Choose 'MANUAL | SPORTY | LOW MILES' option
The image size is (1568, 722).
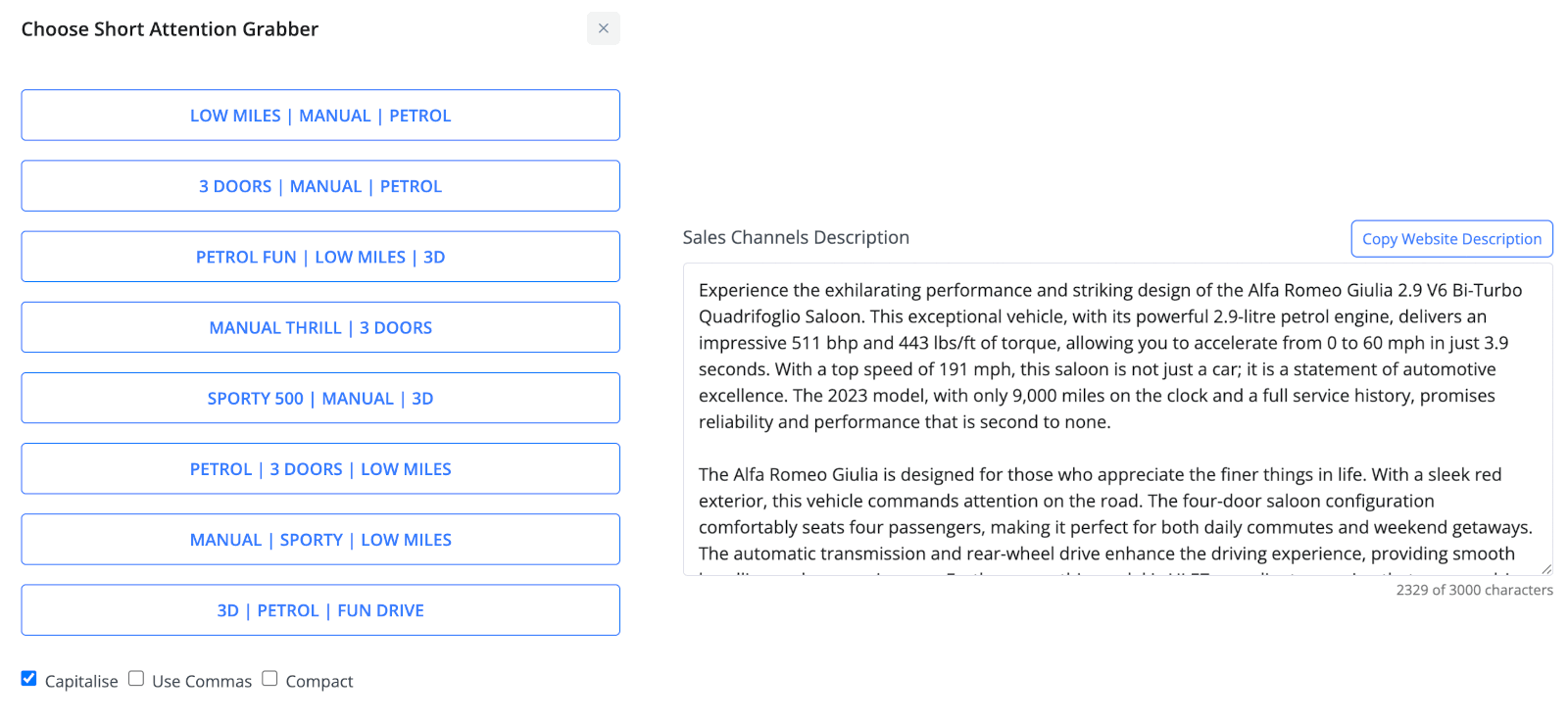click(x=320, y=540)
